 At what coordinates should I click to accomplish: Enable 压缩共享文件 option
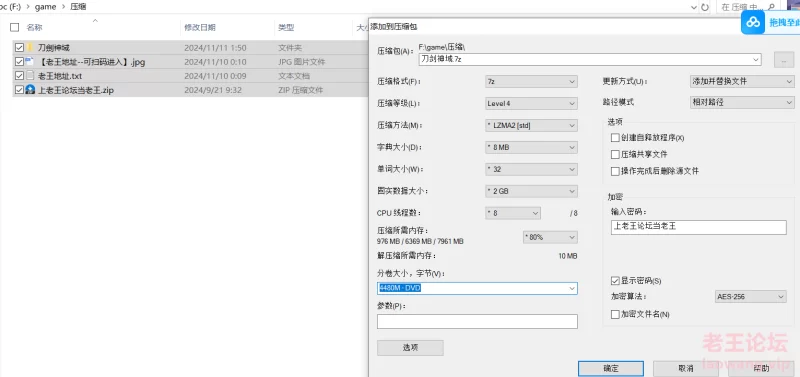pyautogui.click(x=615, y=154)
